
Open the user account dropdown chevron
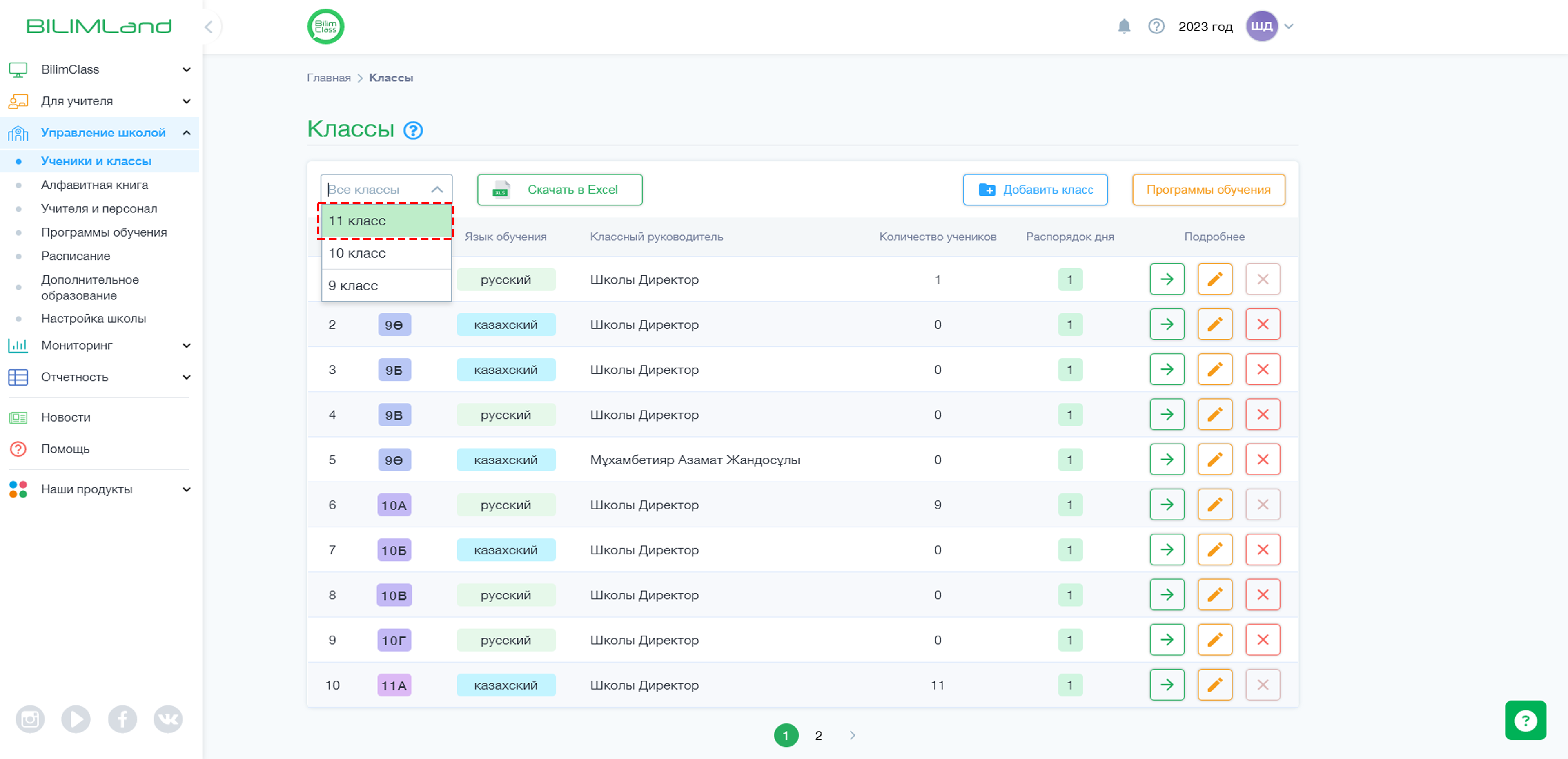1288,26
